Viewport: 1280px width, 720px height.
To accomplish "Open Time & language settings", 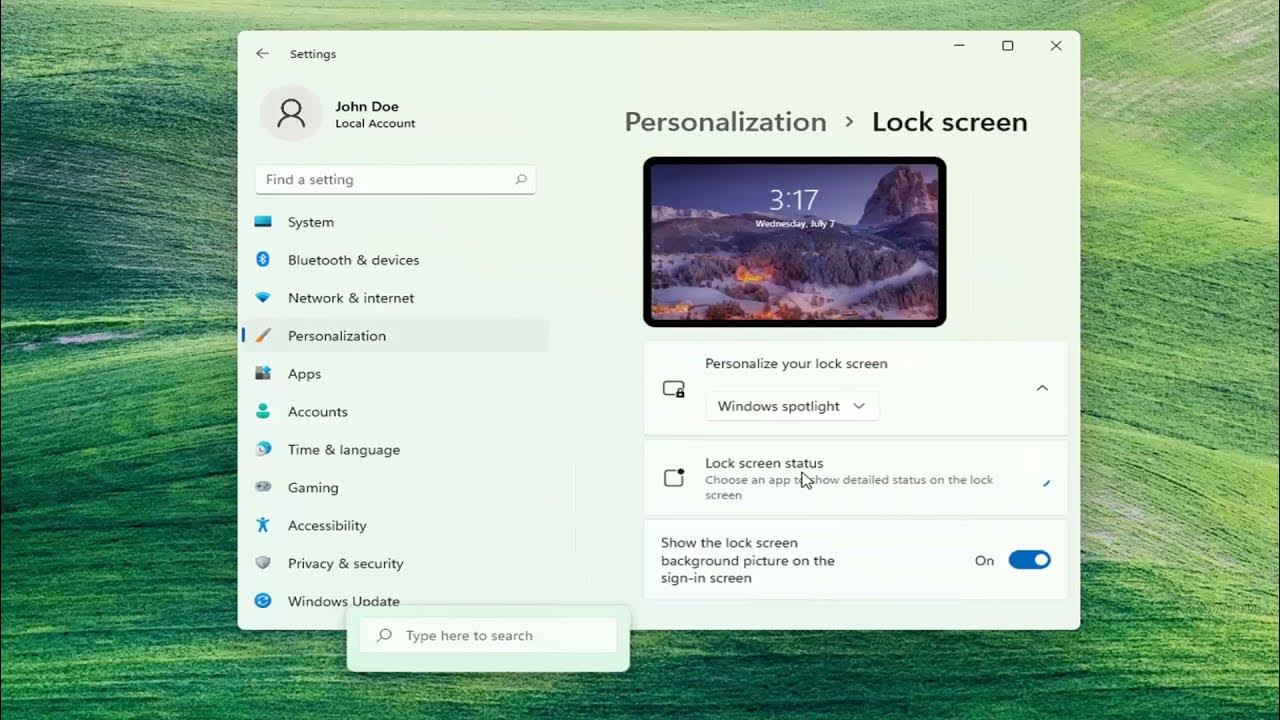I will [x=396, y=450].
